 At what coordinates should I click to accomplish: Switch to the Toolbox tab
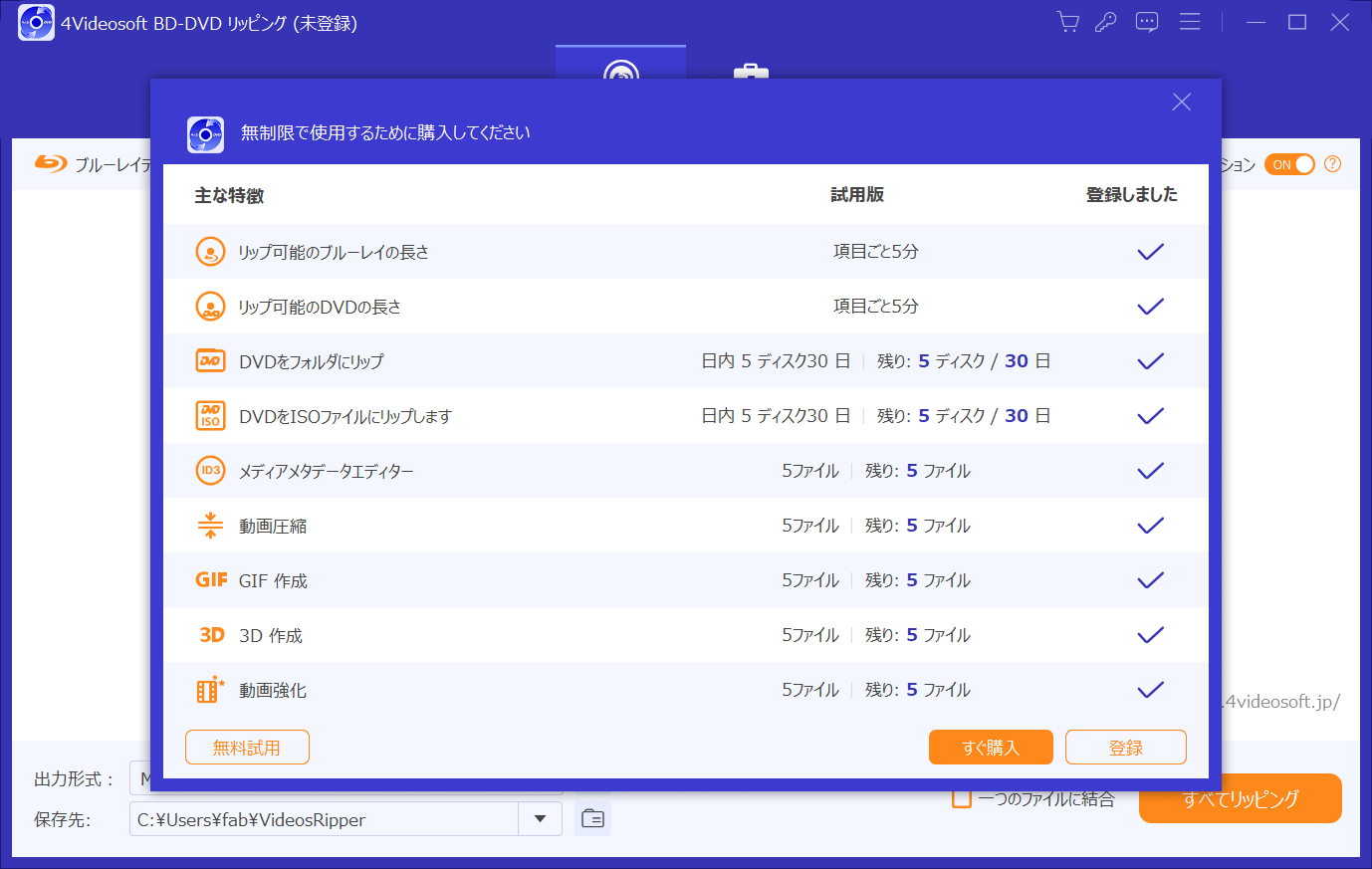pos(751,70)
